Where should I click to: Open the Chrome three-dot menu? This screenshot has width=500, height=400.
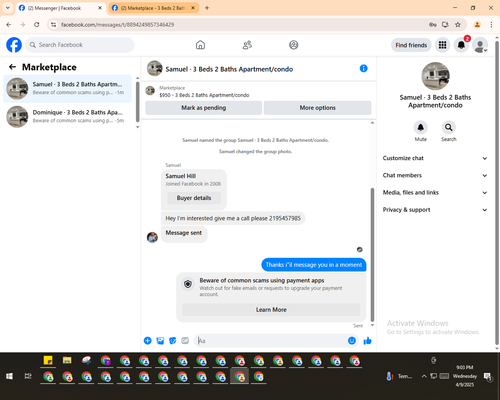tap(491, 25)
